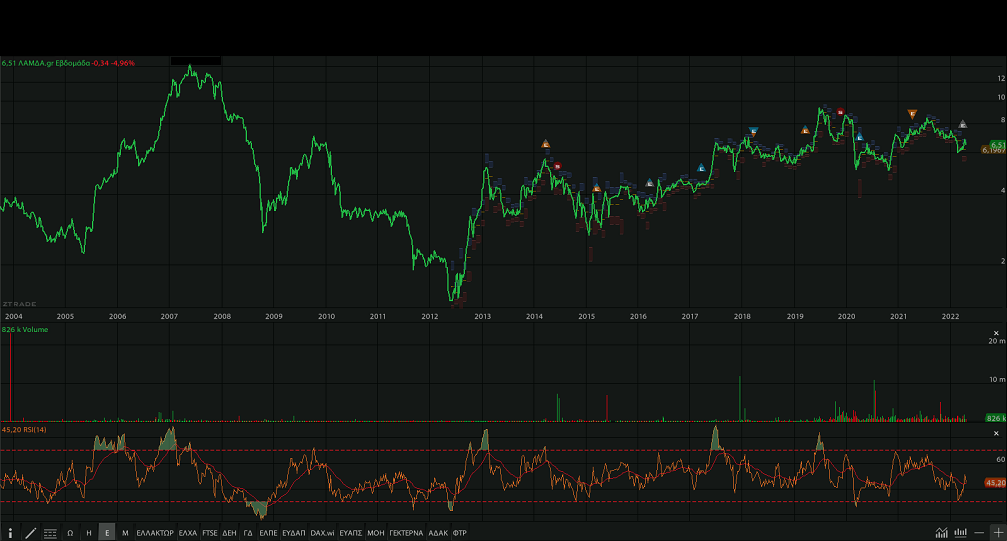This screenshot has width=1007, height=541.
Task: Open the FTSE symbol shortcut
Action: coord(209,533)
